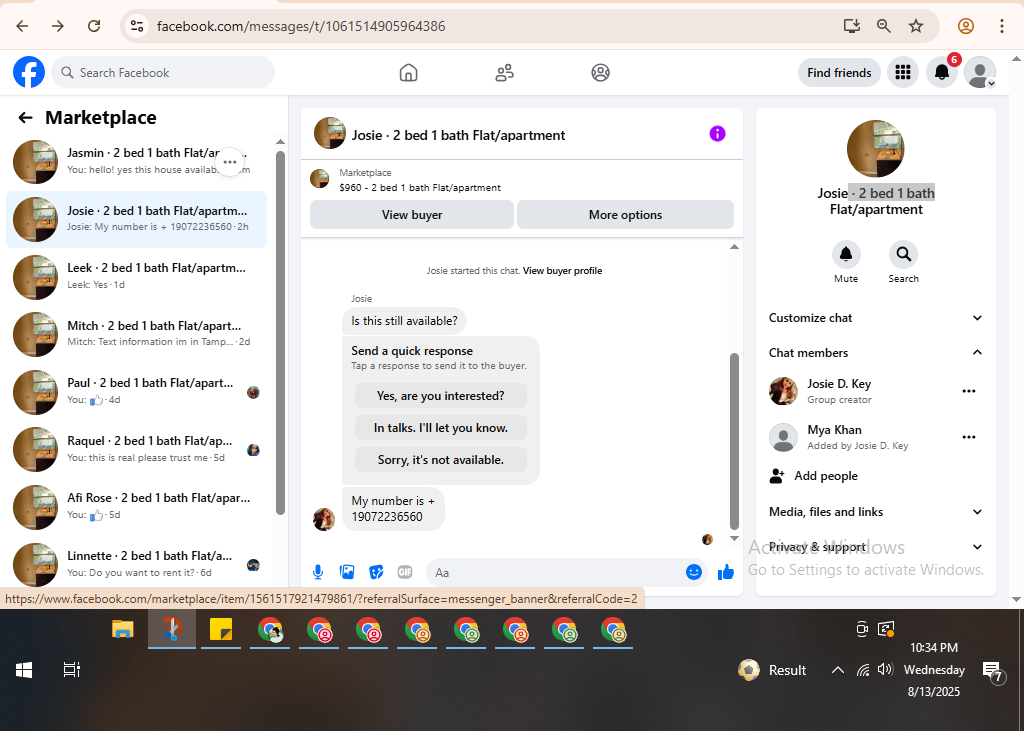Click the Search Facebook field
The width and height of the screenshot is (1024, 731).
point(163,73)
